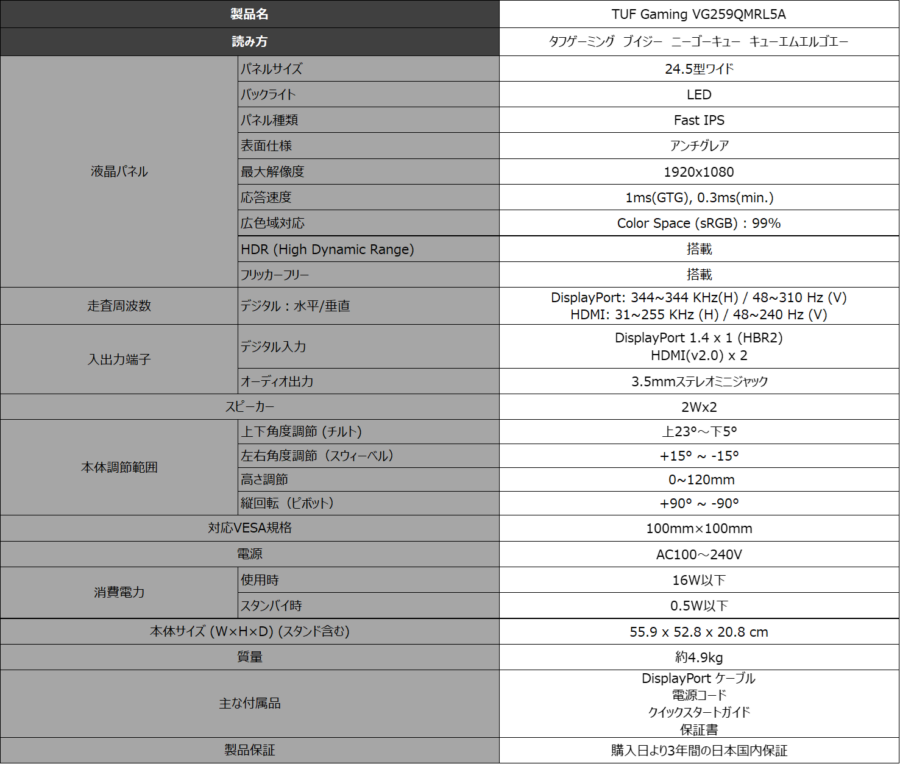Click the HDR (High Dynamic Range) label
The height and width of the screenshot is (764, 900).
(x=367, y=249)
